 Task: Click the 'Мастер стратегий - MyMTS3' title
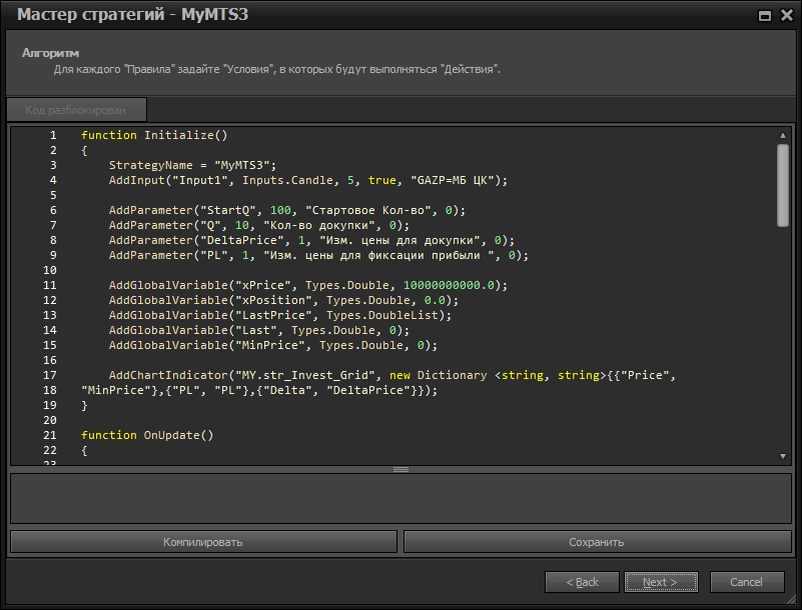132,14
